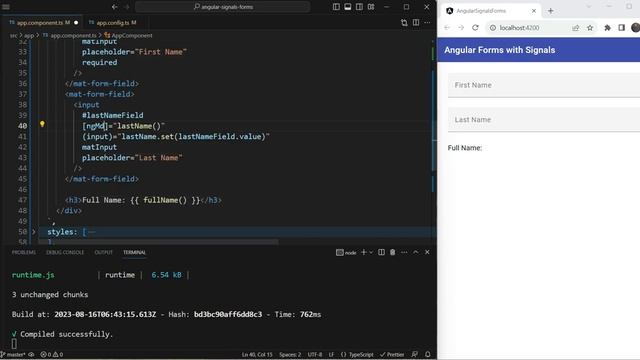Go back in VS Code navigation history
The width and height of the screenshot is (640, 360).
(x=115, y=7)
